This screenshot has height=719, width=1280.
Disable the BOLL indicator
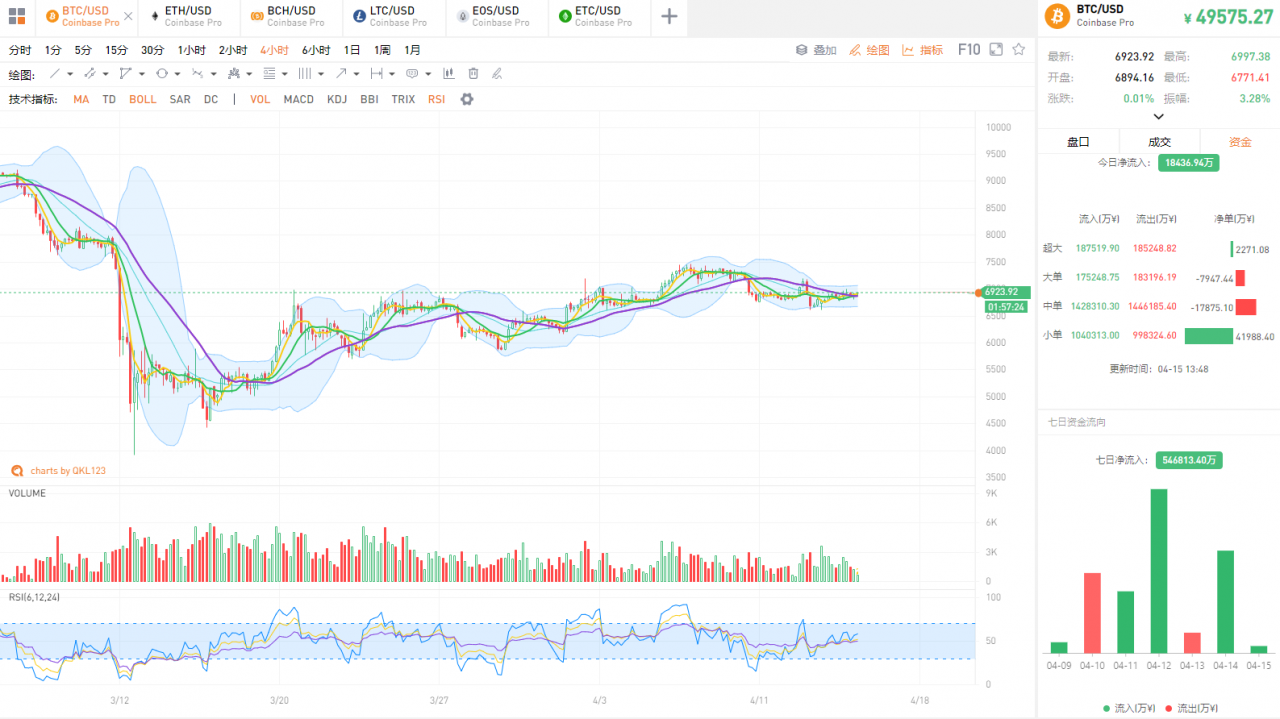pyautogui.click(x=142, y=99)
